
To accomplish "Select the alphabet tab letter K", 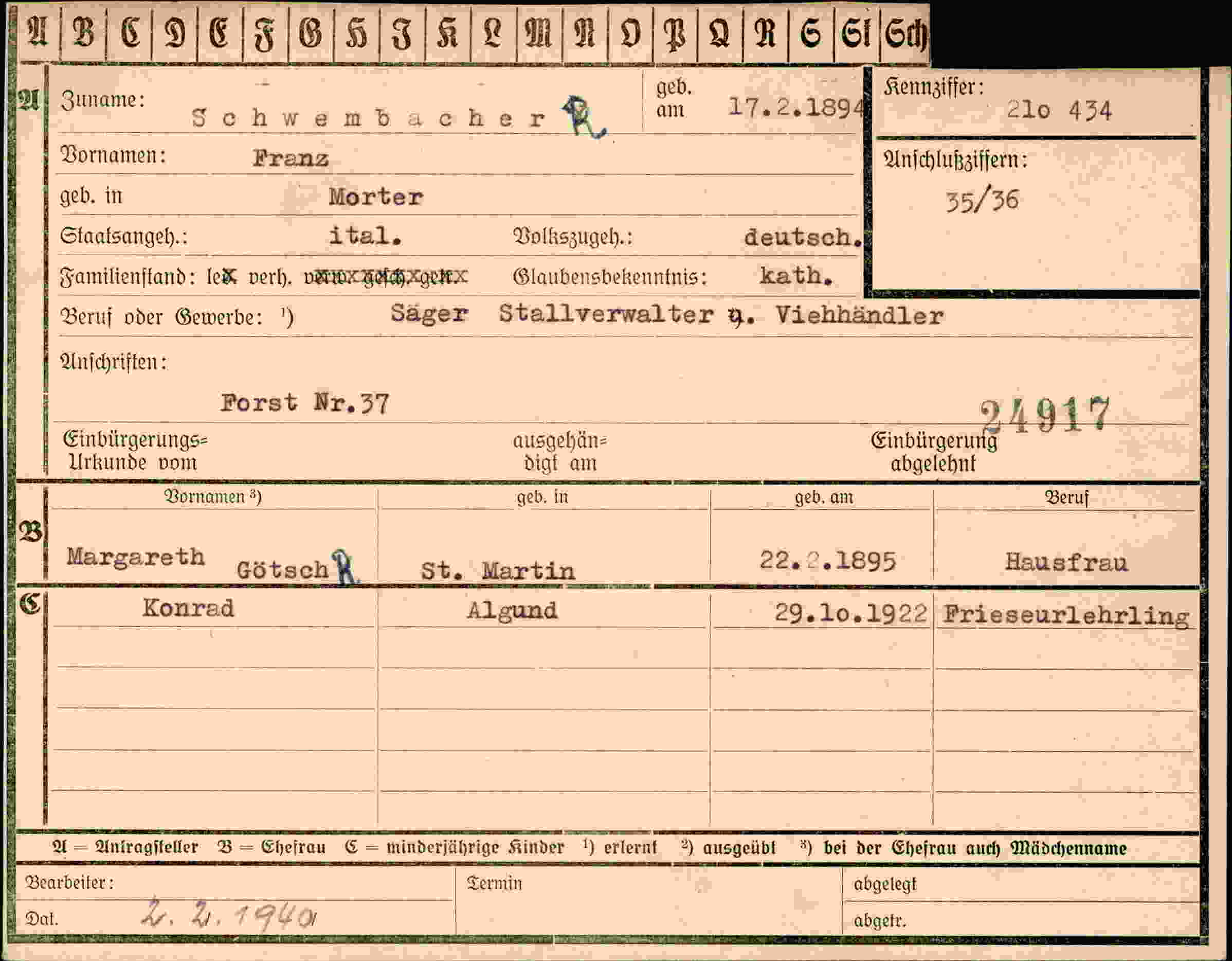I will coord(447,33).
